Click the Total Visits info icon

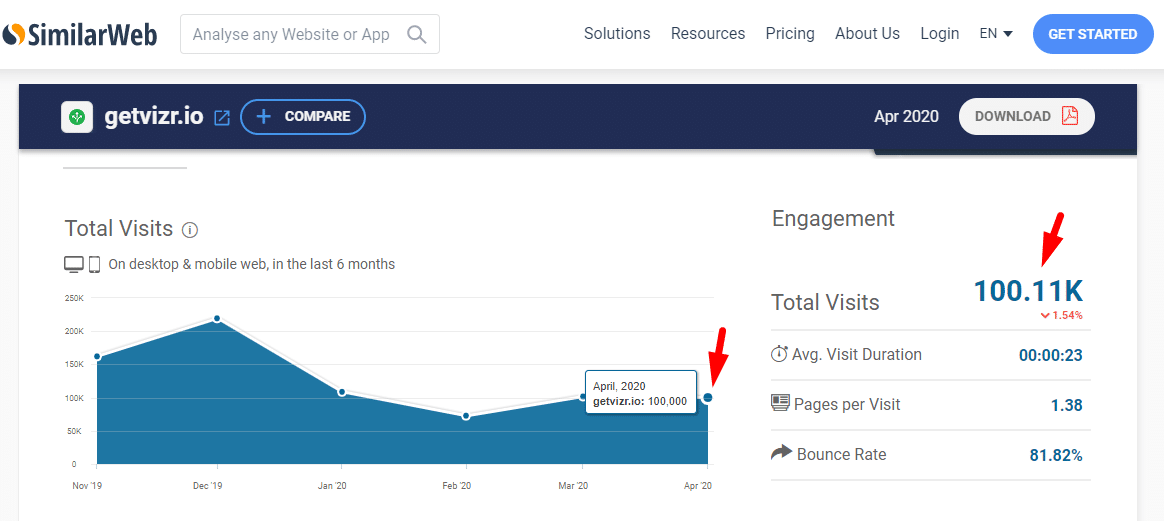click(190, 229)
